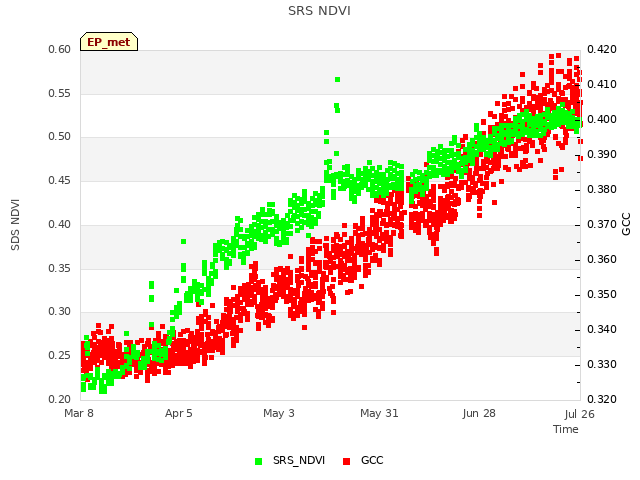Click the 0.45 left axis value
Image resolution: width=640 pixels, height=480 pixels.
[60, 180]
